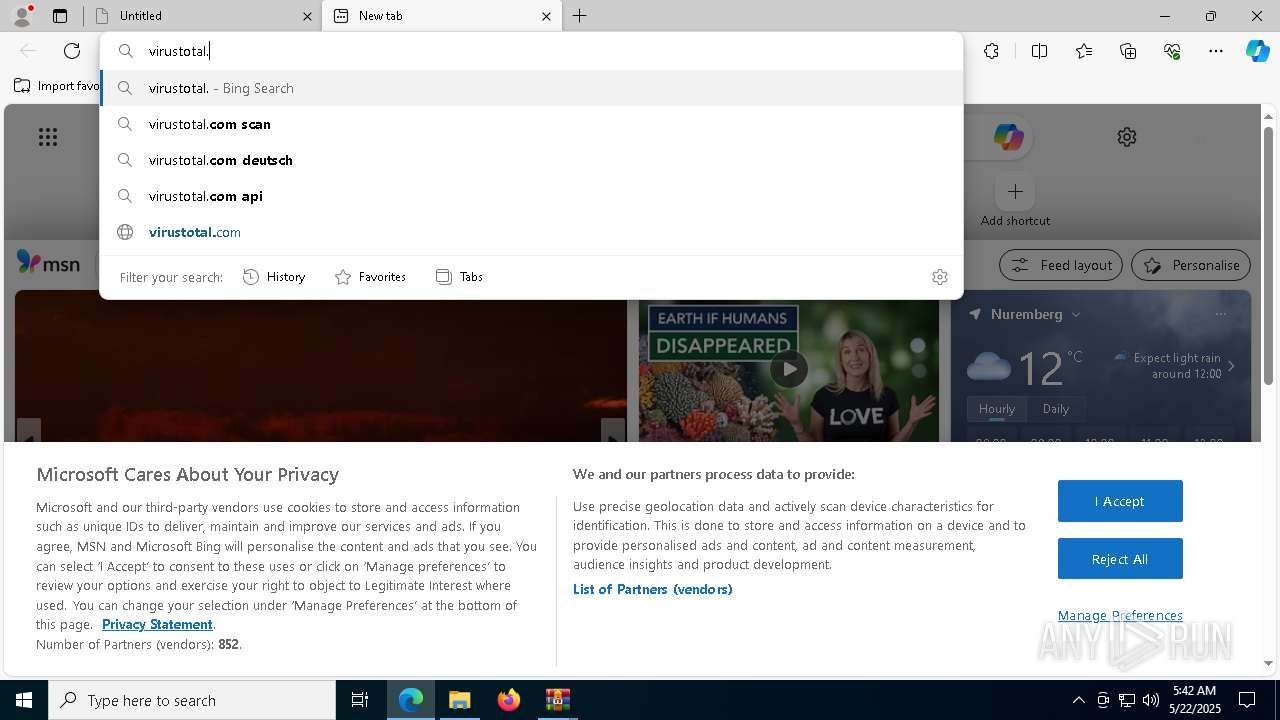Image resolution: width=1280 pixels, height=720 pixels.
Task: Choose the 'virustotal.com scan' suggestion
Action: coord(531,124)
